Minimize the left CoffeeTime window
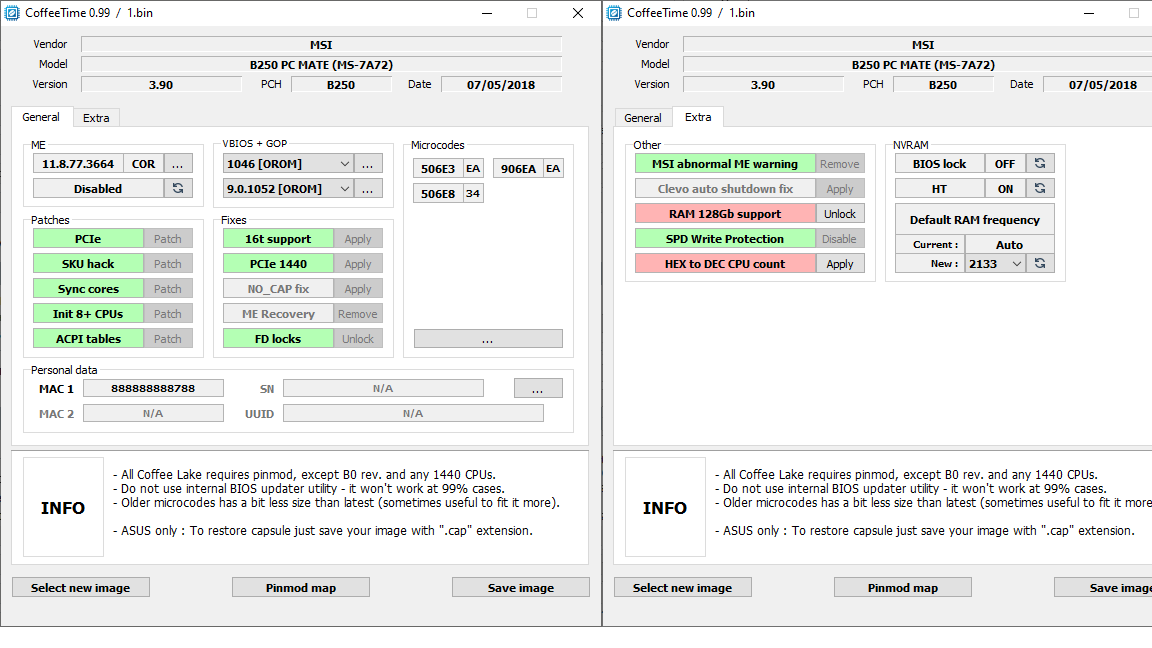 [x=487, y=13]
